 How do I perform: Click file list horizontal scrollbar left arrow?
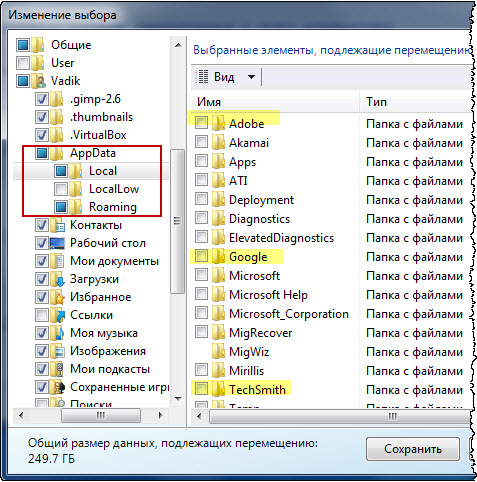[x=199, y=416]
